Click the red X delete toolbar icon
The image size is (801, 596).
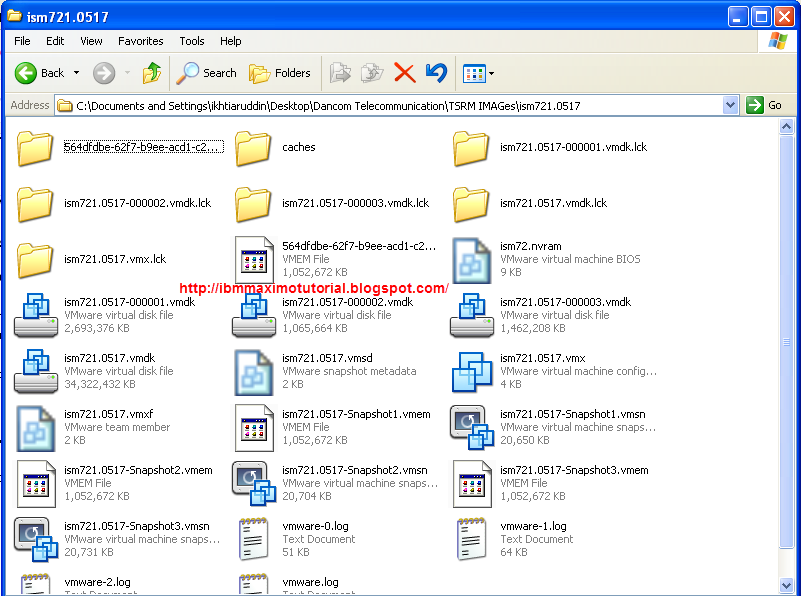pos(404,72)
